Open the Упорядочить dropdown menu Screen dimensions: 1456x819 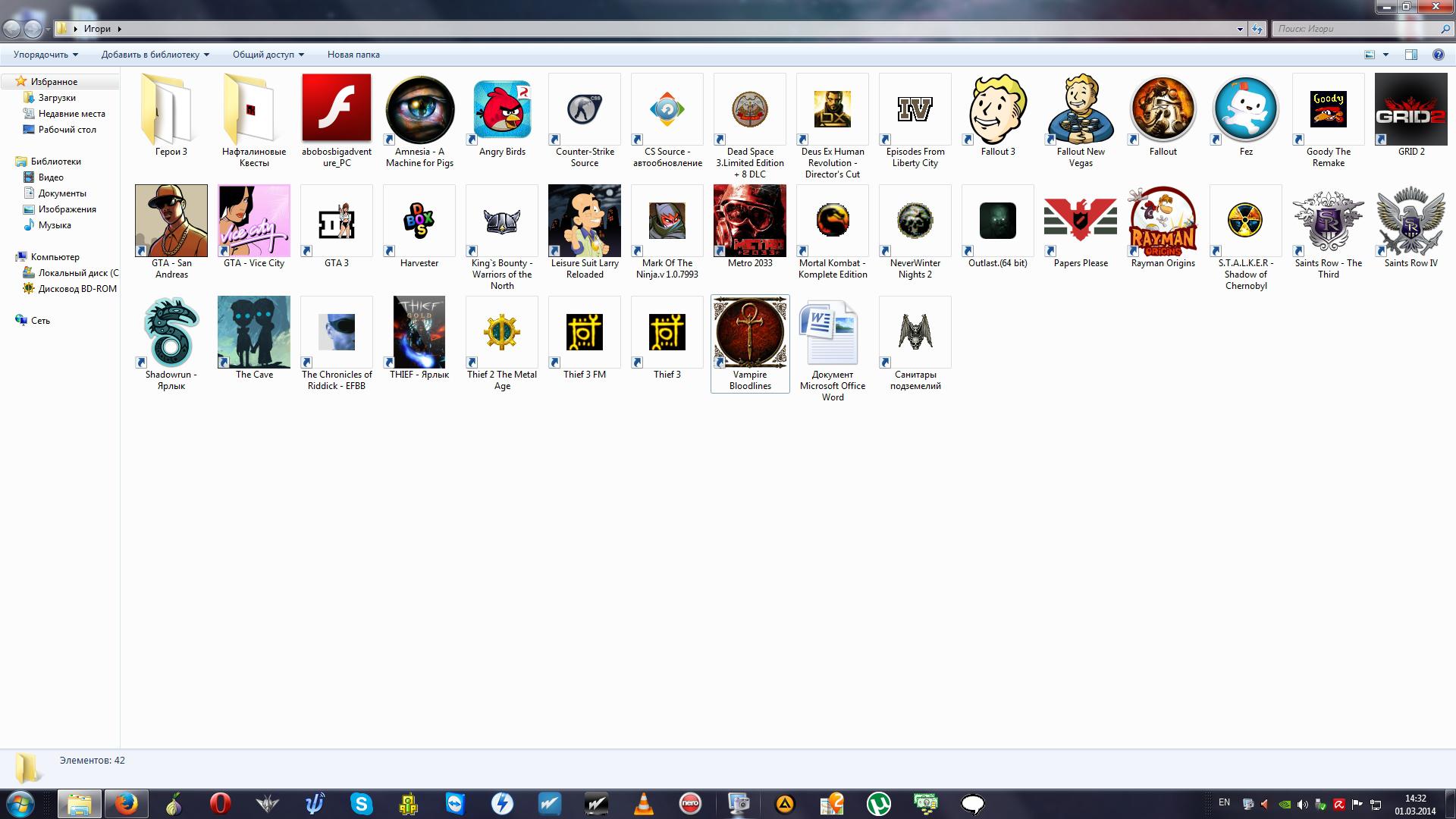pyautogui.click(x=45, y=55)
